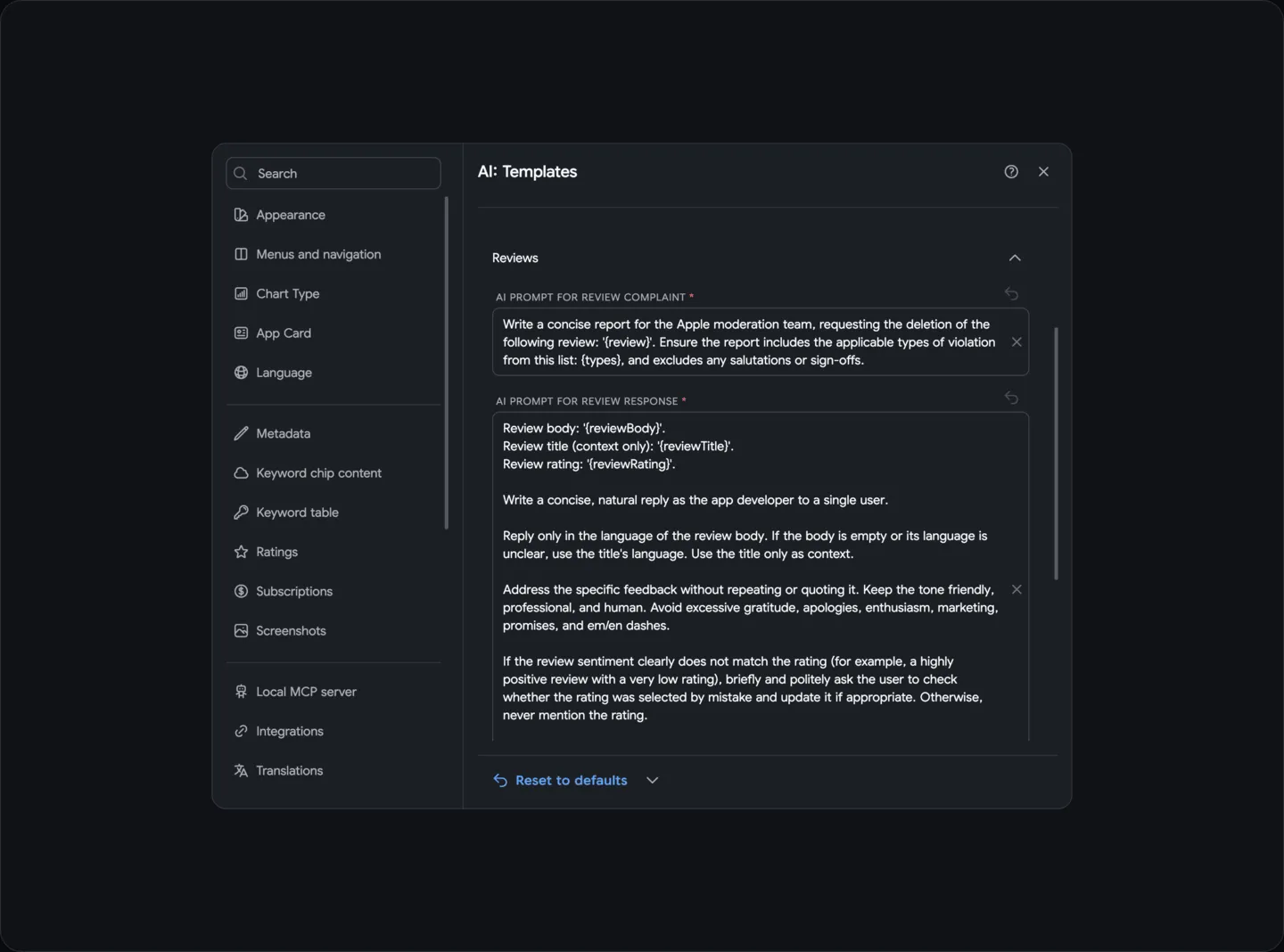The height and width of the screenshot is (952, 1284).
Task: Close the AI: Templates dialog
Action: pyautogui.click(x=1043, y=171)
